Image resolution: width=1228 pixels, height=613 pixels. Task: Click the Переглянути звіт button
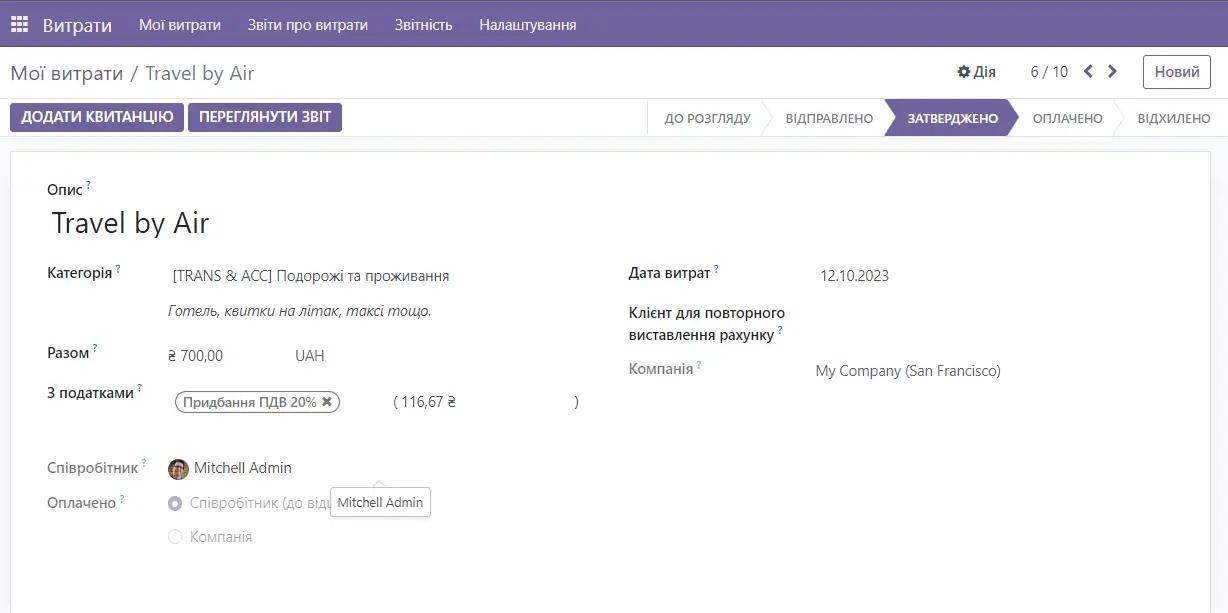coord(265,117)
